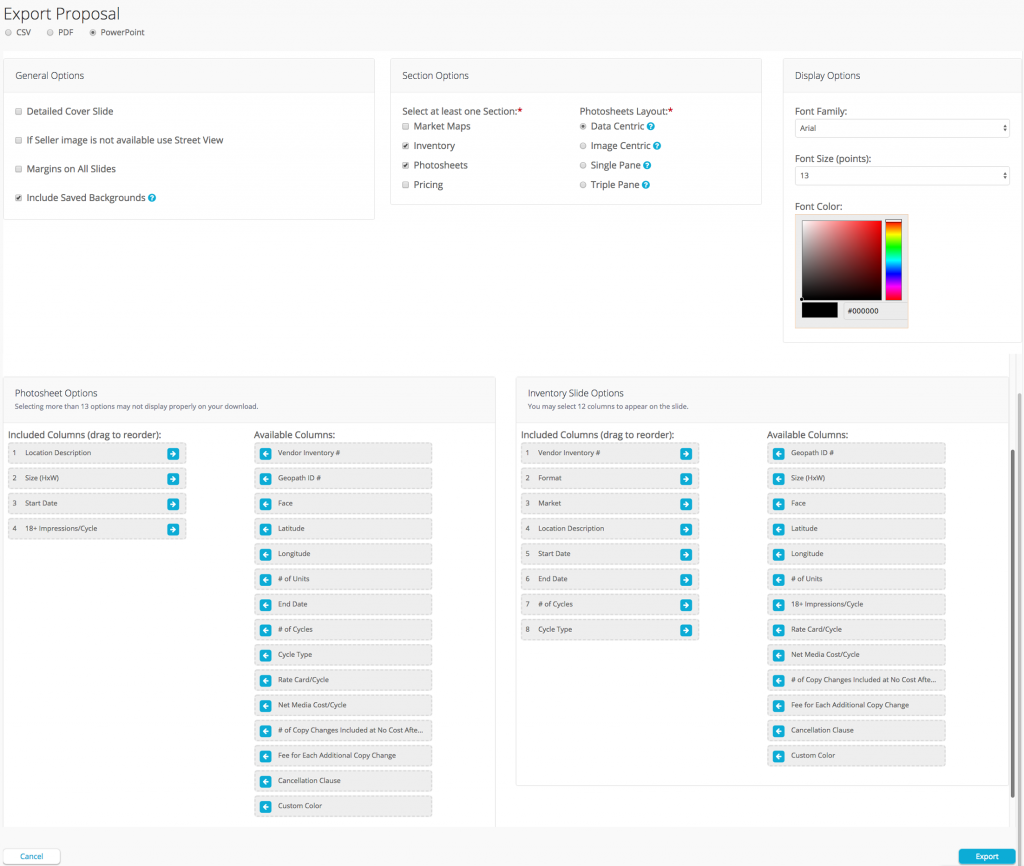Remove 18+ Impressions/Cycle from Photosheet included columns
The image size is (1024, 866).
pyautogui.click(x=173, y=530)
